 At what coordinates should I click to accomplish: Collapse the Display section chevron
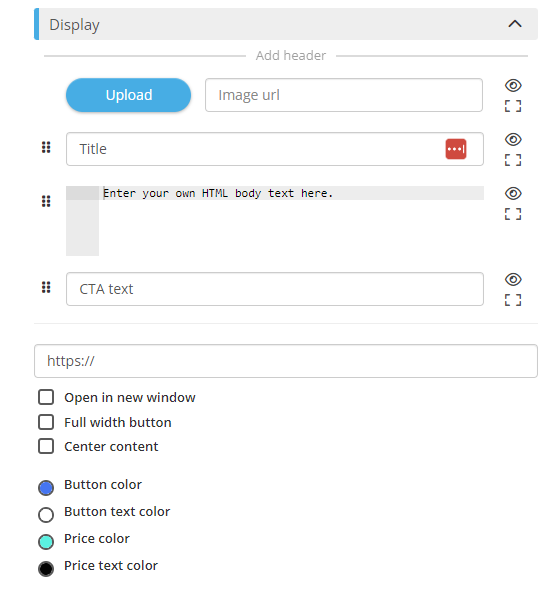tap(515, 24)
